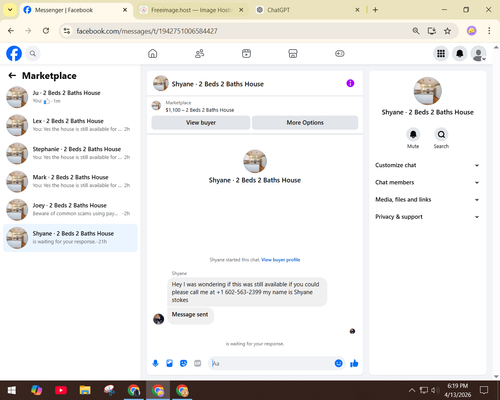Viewport: 500px width, 400px height.
Task: Open the Facebook menu grid icon
Action: [441, 53]
